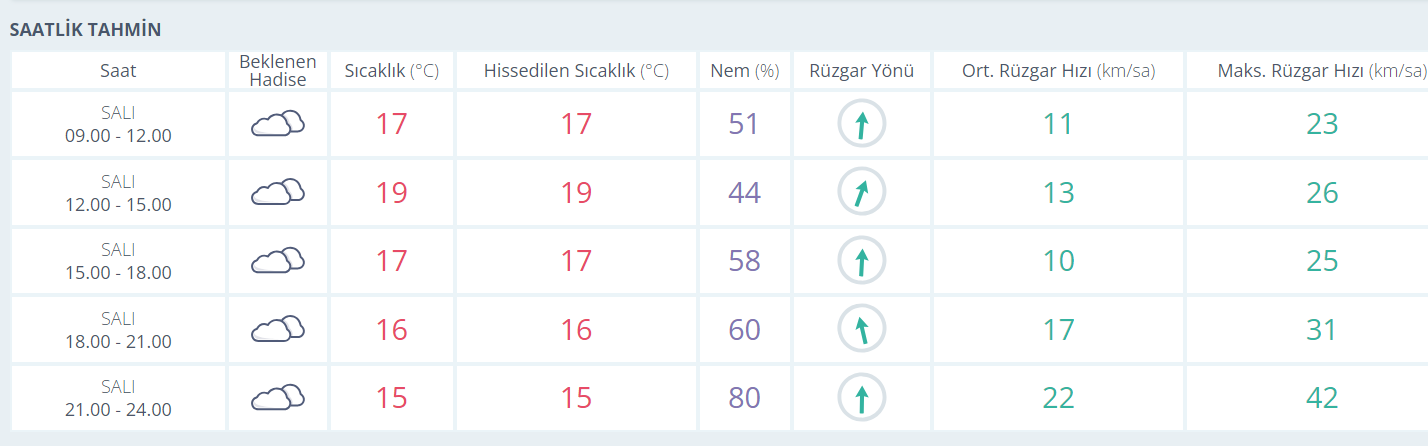This screenshot has height=446, width=1428.
Task: Click the cloudy icon for 15.00 - 18.00
Action: [277, 260]
